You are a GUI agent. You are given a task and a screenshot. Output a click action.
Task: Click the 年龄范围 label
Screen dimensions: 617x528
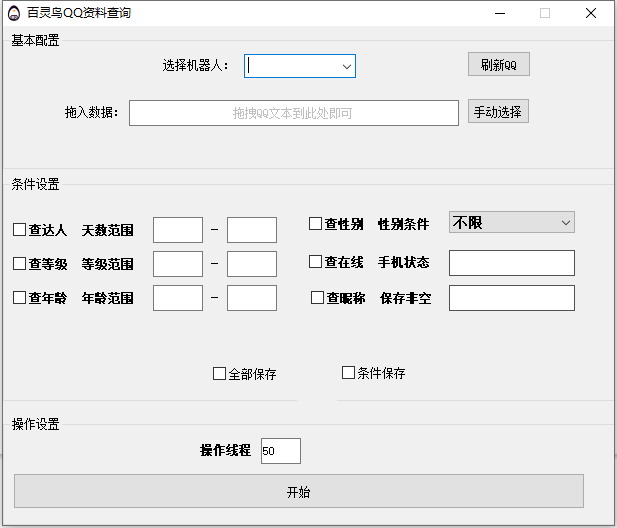point(107,298)
